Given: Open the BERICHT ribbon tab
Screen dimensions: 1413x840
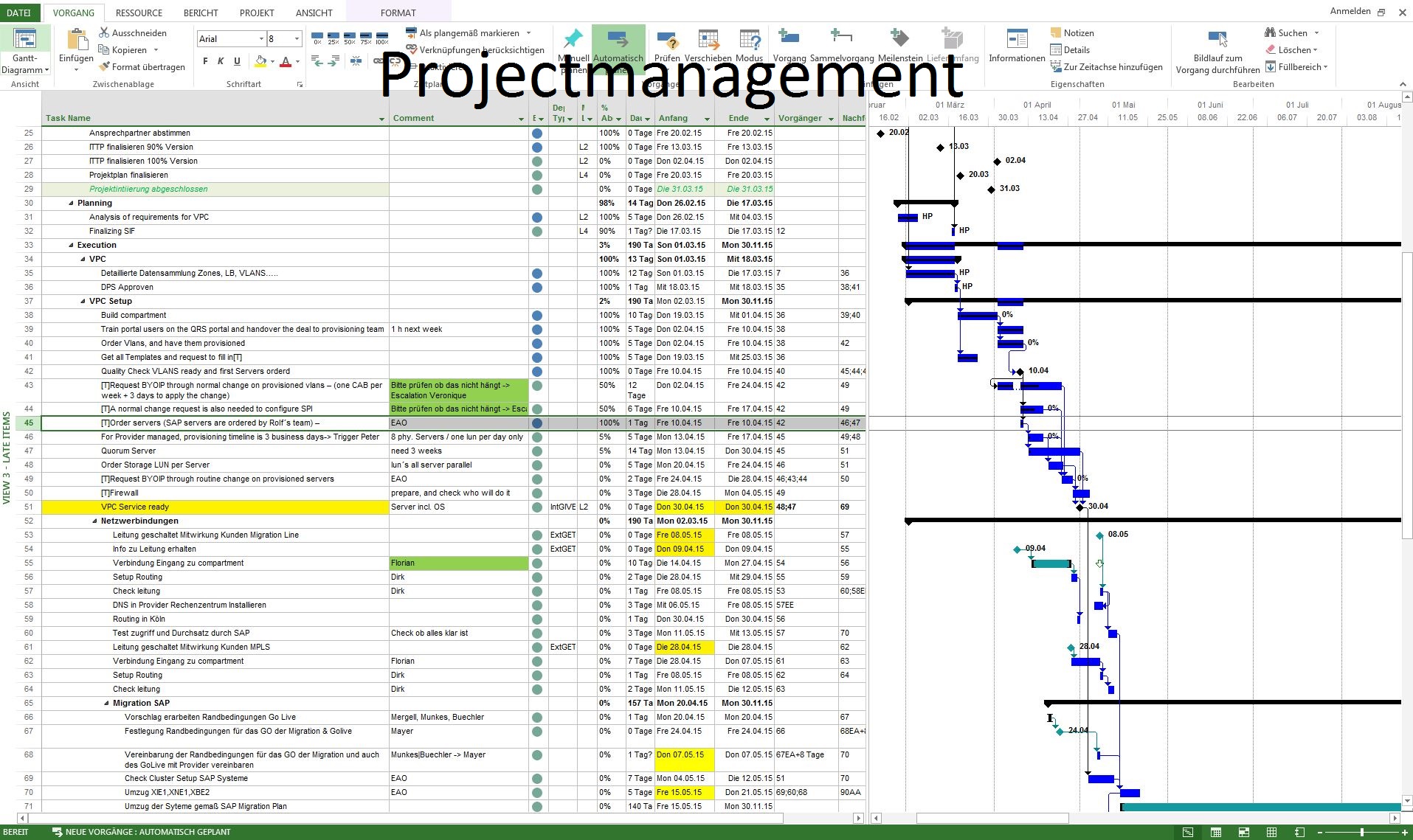Looking at the screenshot, I should [x=201, y=13].
